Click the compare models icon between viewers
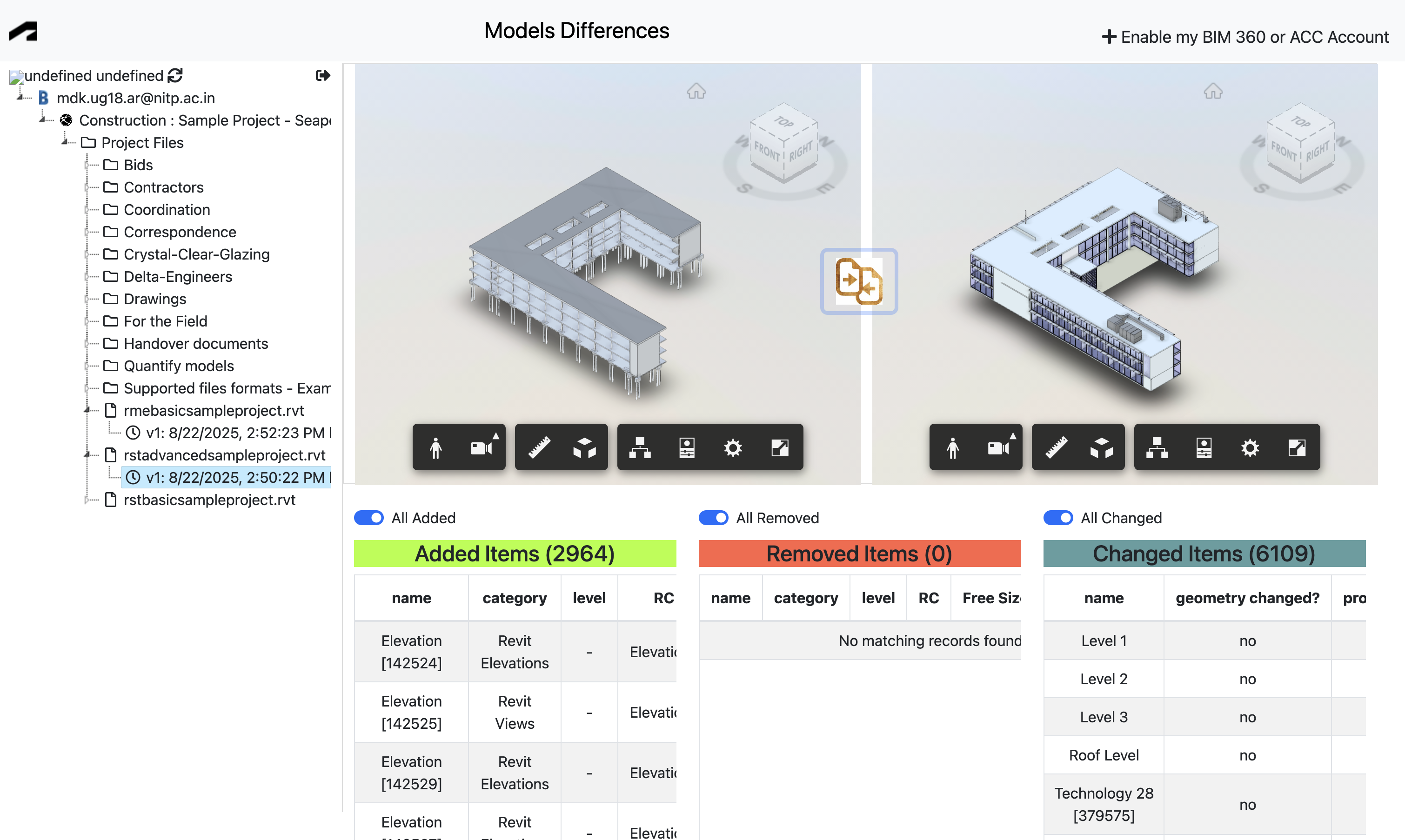The image size is (1405, 840). coord(859,281)
